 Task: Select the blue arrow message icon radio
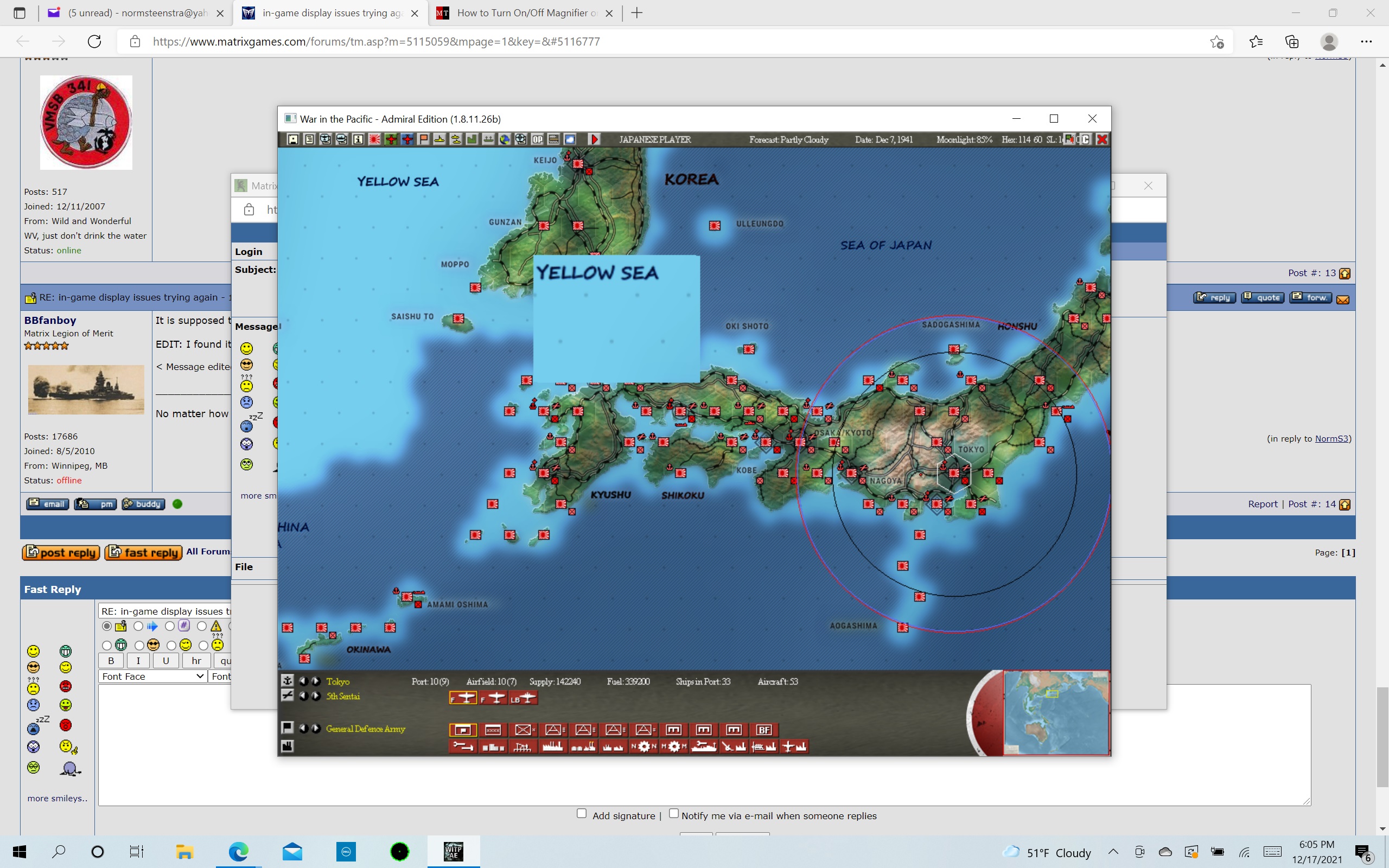[138, 626]
